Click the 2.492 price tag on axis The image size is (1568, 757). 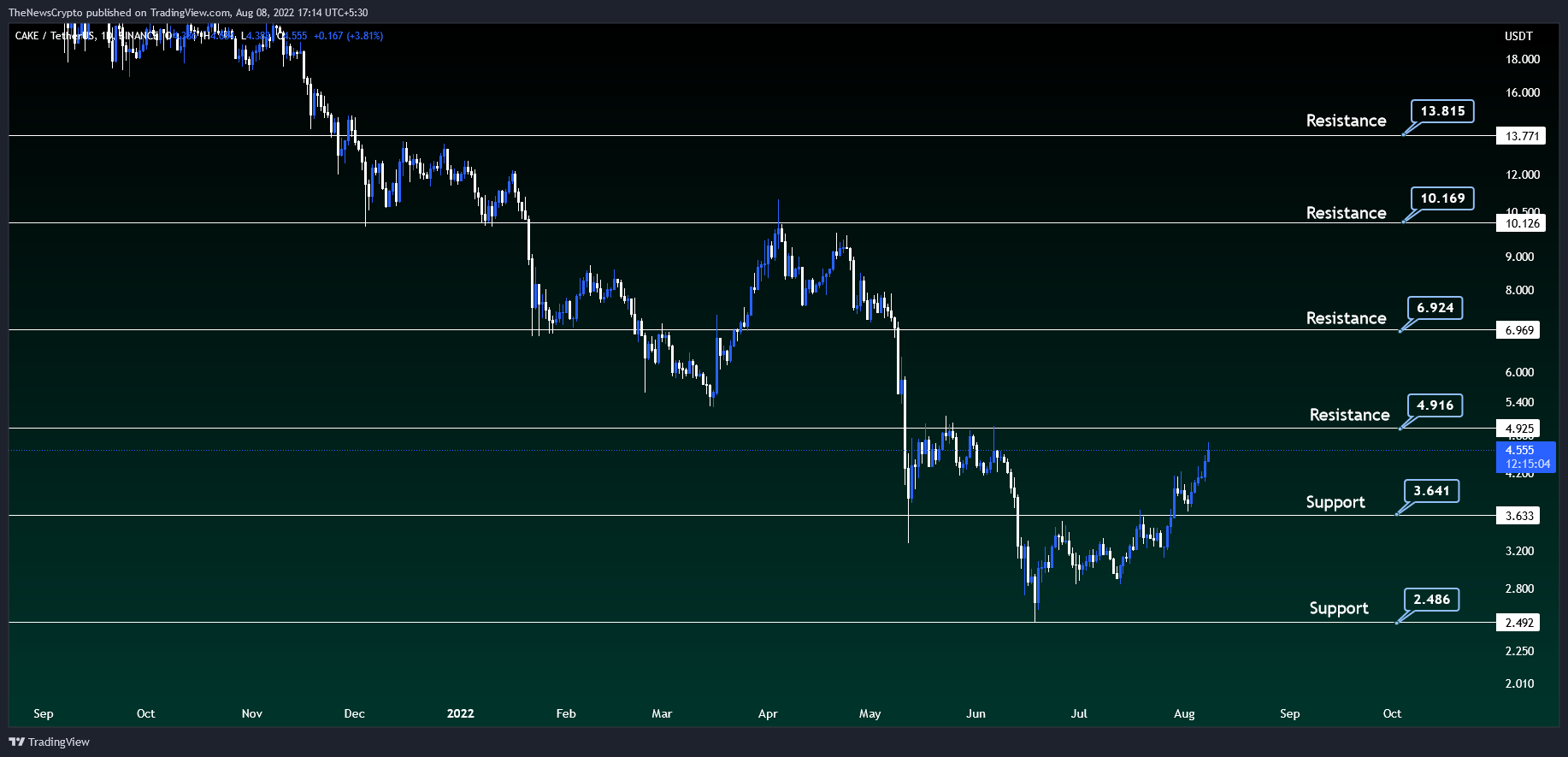pyautogui.click(x=1519, y=623)
